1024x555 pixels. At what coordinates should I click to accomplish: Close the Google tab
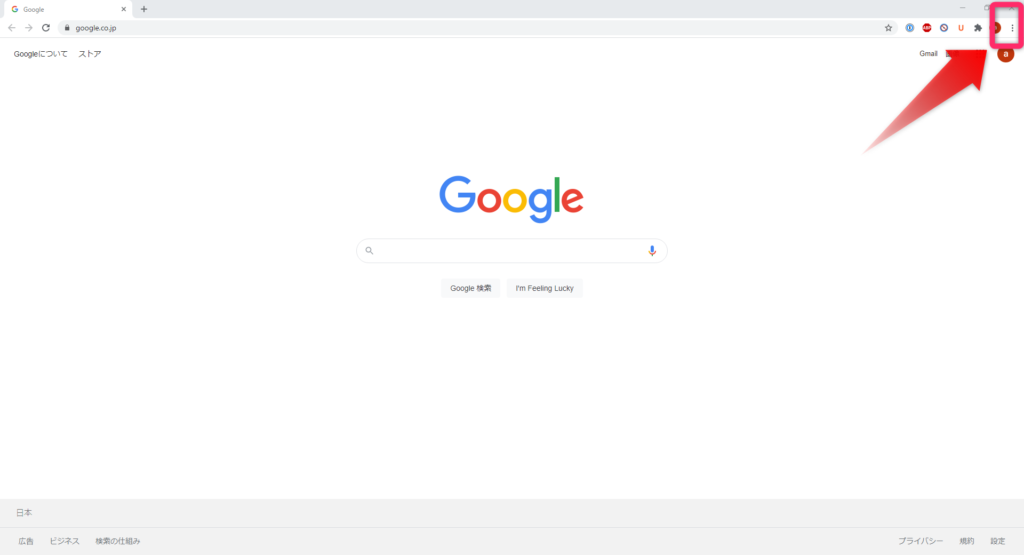pos(123,9)
